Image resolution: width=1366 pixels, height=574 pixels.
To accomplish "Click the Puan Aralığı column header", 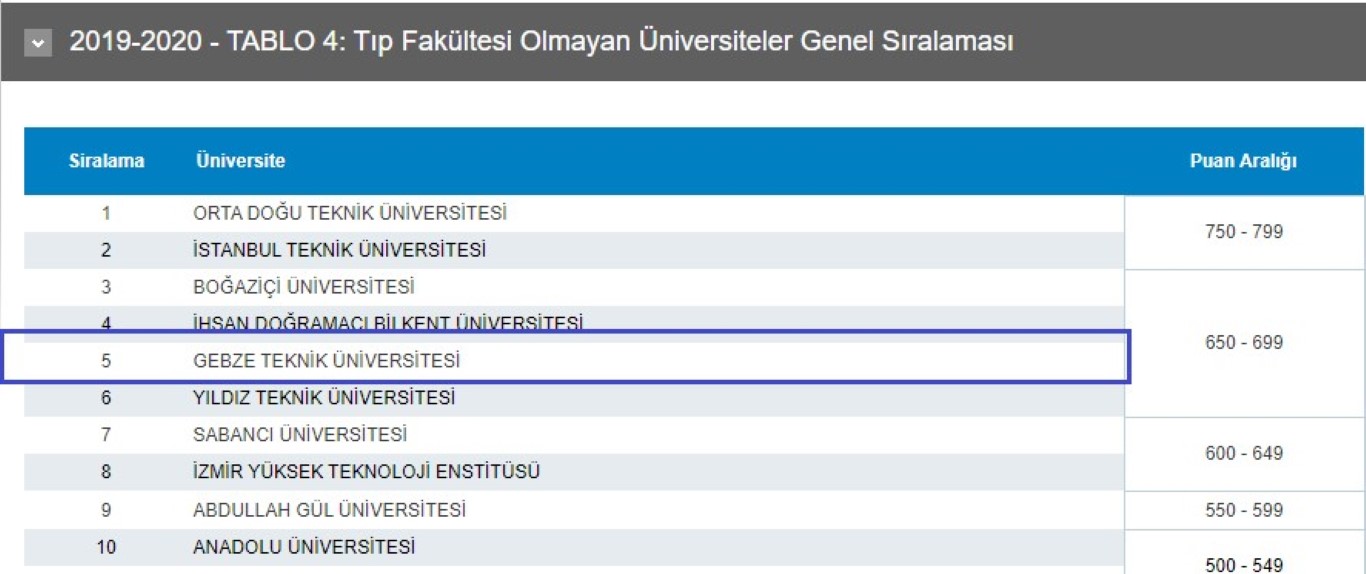I will (x=1243, y=161).
